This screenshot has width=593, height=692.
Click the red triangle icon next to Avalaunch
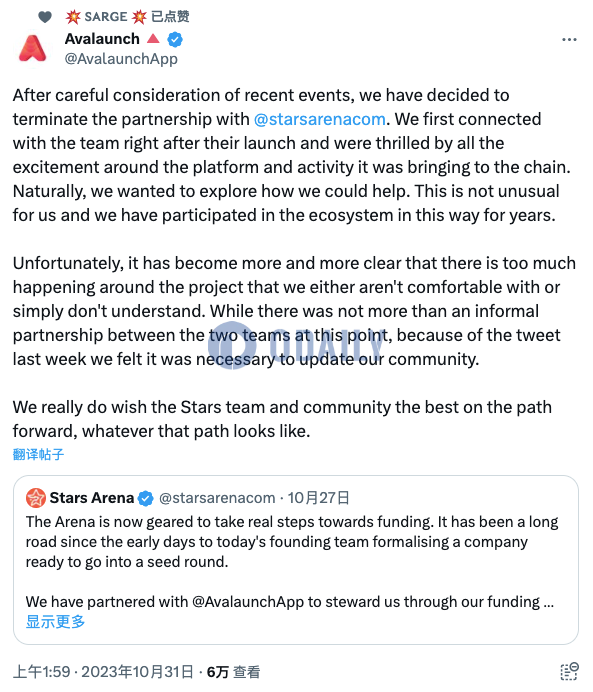tap(153, 38)
